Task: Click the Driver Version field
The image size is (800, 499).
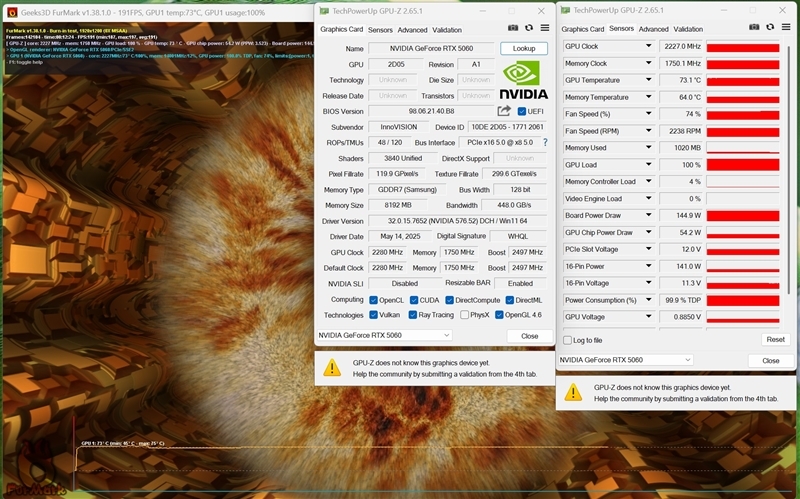Action: tap(457, 221)
